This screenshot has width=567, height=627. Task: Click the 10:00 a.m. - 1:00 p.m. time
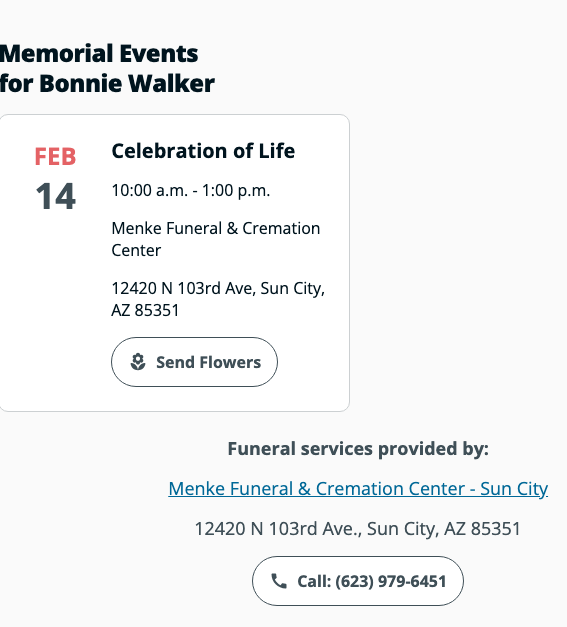191,190
